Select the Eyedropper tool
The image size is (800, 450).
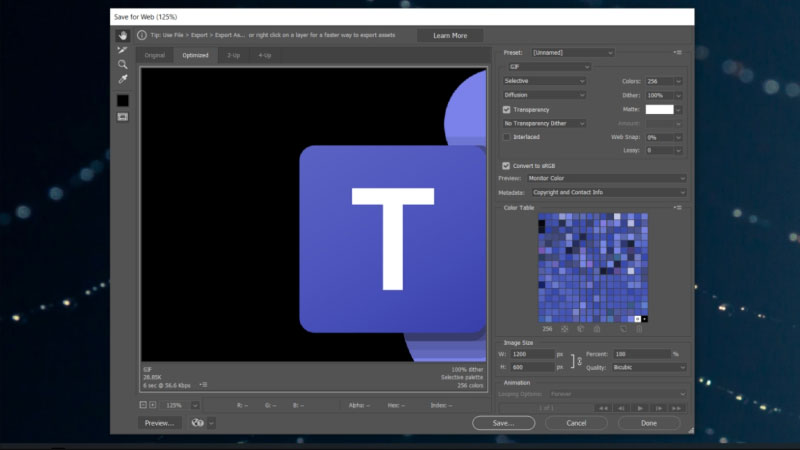(122, 79)
